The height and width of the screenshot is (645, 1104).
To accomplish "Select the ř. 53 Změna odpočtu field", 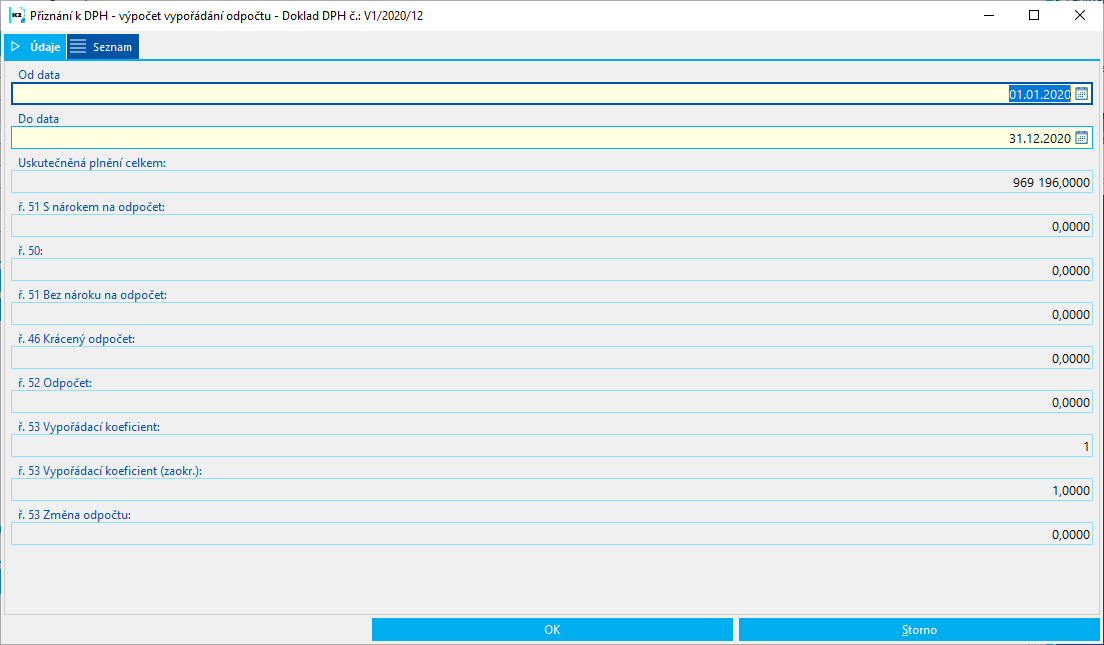I will (552, 534).
